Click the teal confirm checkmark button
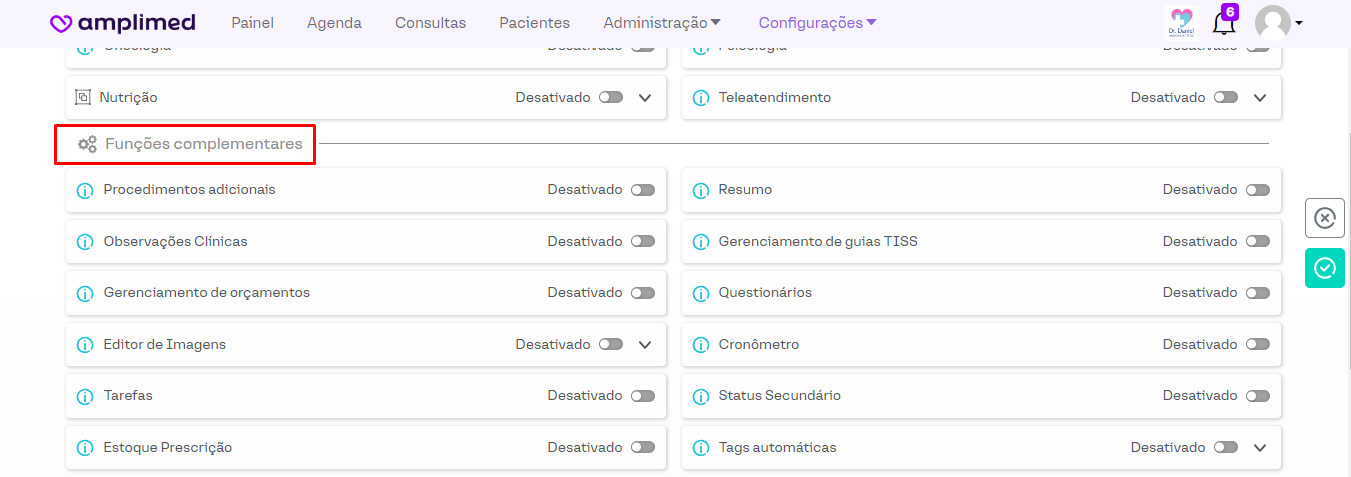This screenshot has width=1351, height=477. click(1324, 268)
